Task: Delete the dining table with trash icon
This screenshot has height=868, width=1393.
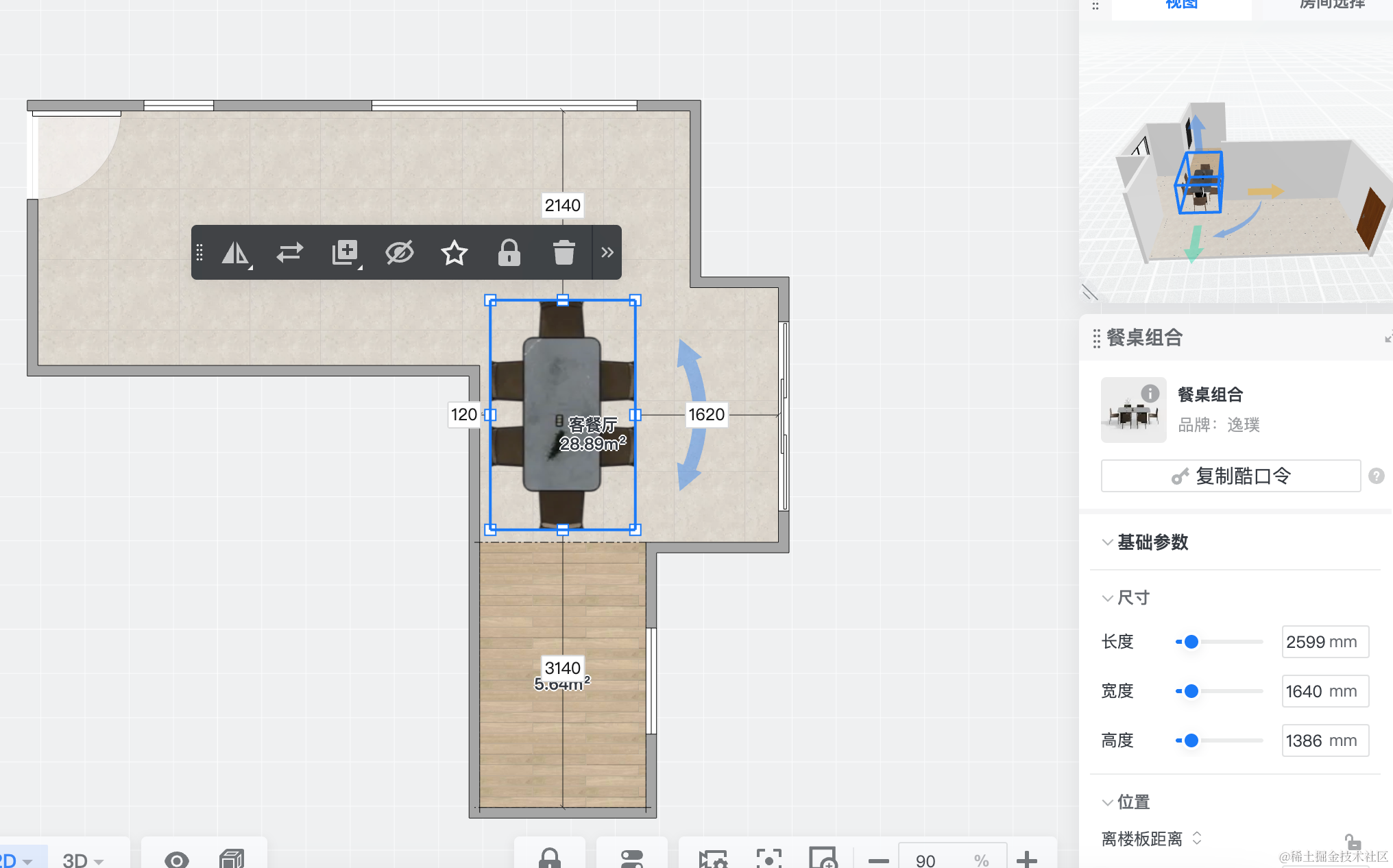Action: (x=564, y=253)
